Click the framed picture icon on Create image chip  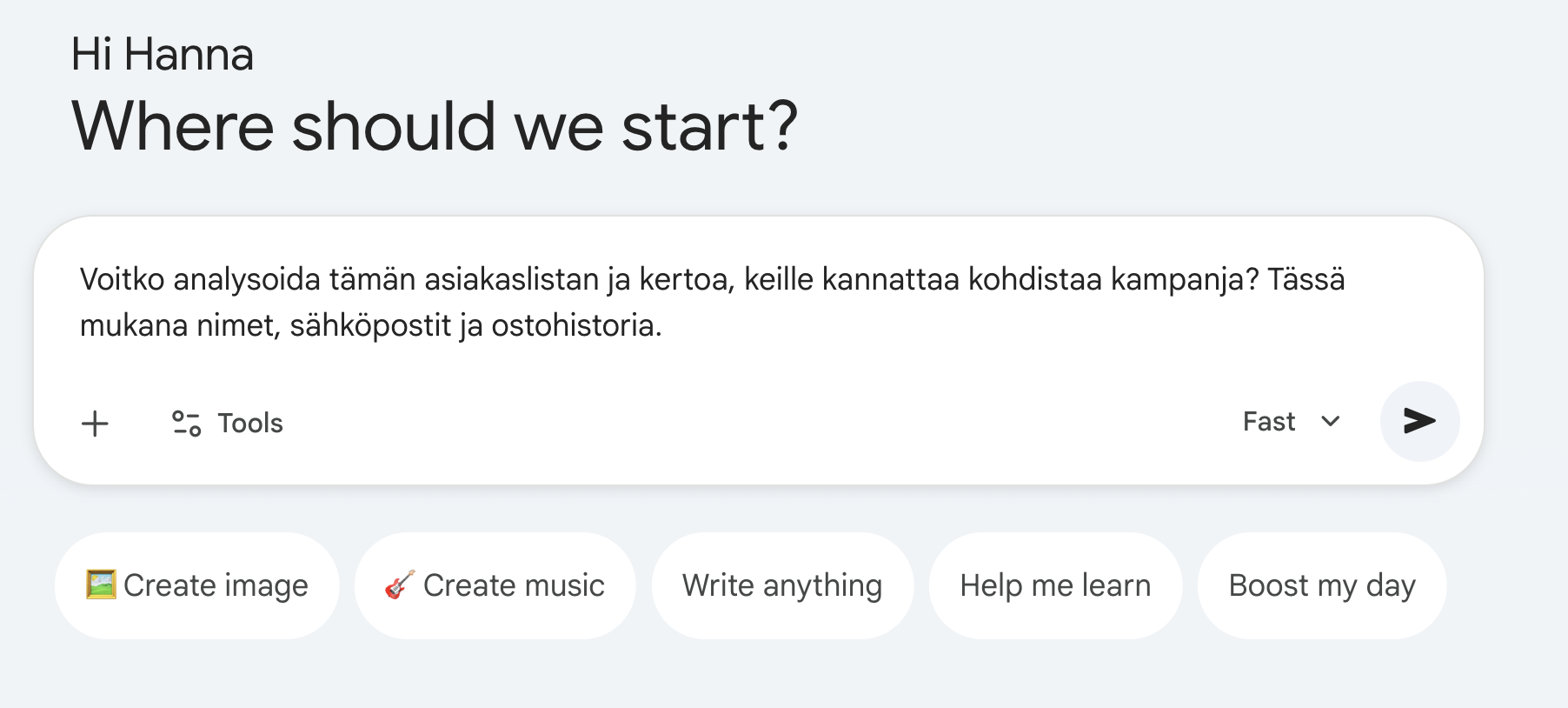coord(100,584)
